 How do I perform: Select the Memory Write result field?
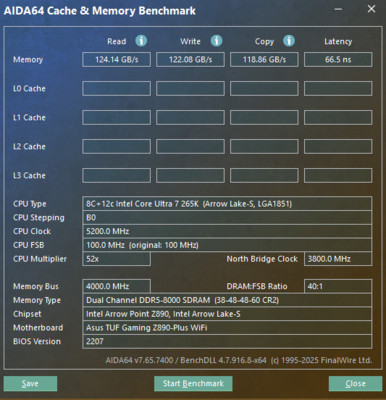point(190,60)
